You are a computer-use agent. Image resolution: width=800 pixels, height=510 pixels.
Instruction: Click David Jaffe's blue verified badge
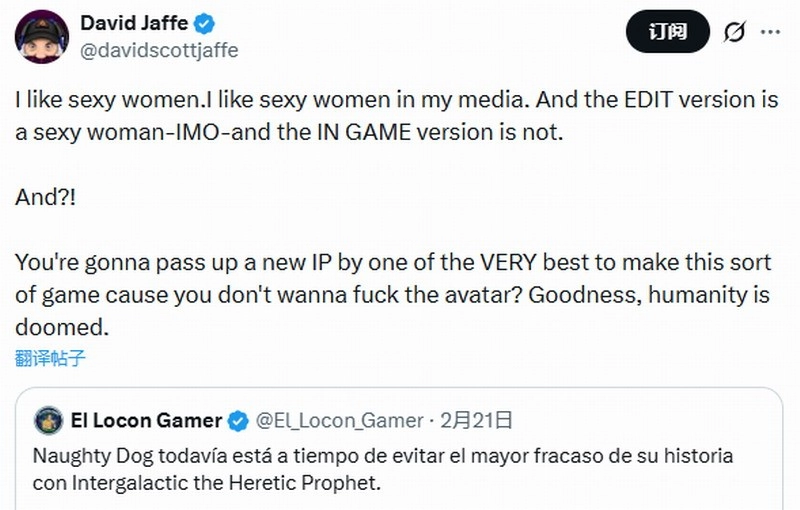(x=206, y=24)
